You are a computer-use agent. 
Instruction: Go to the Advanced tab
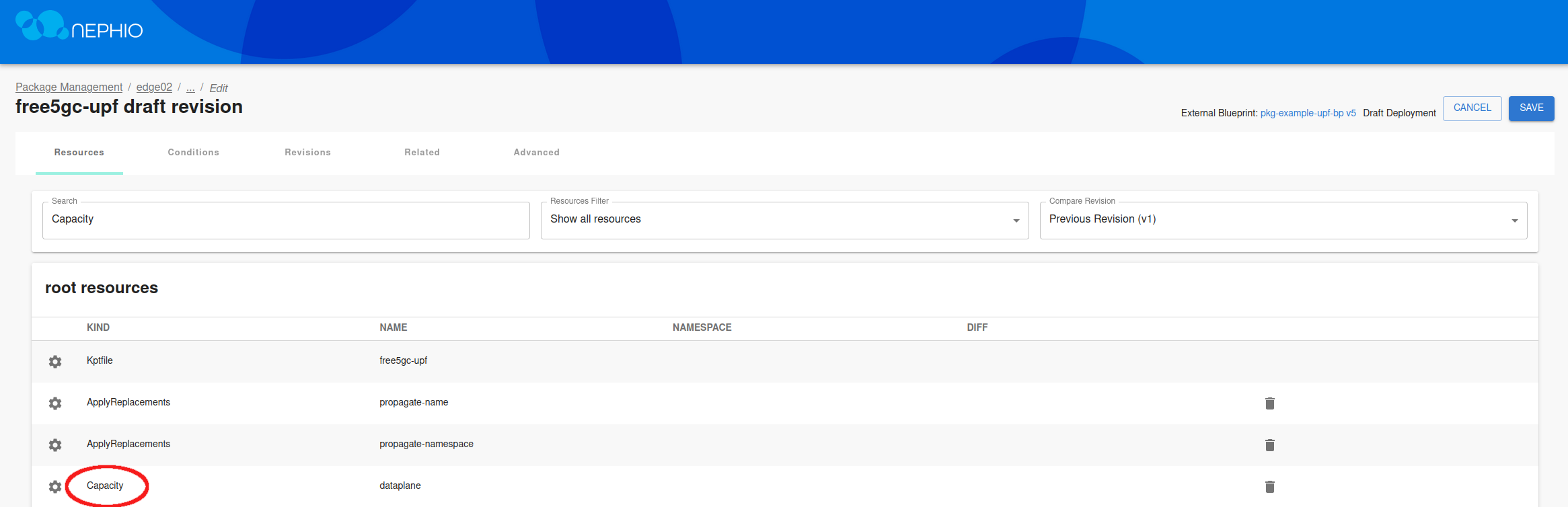point(536,153)
